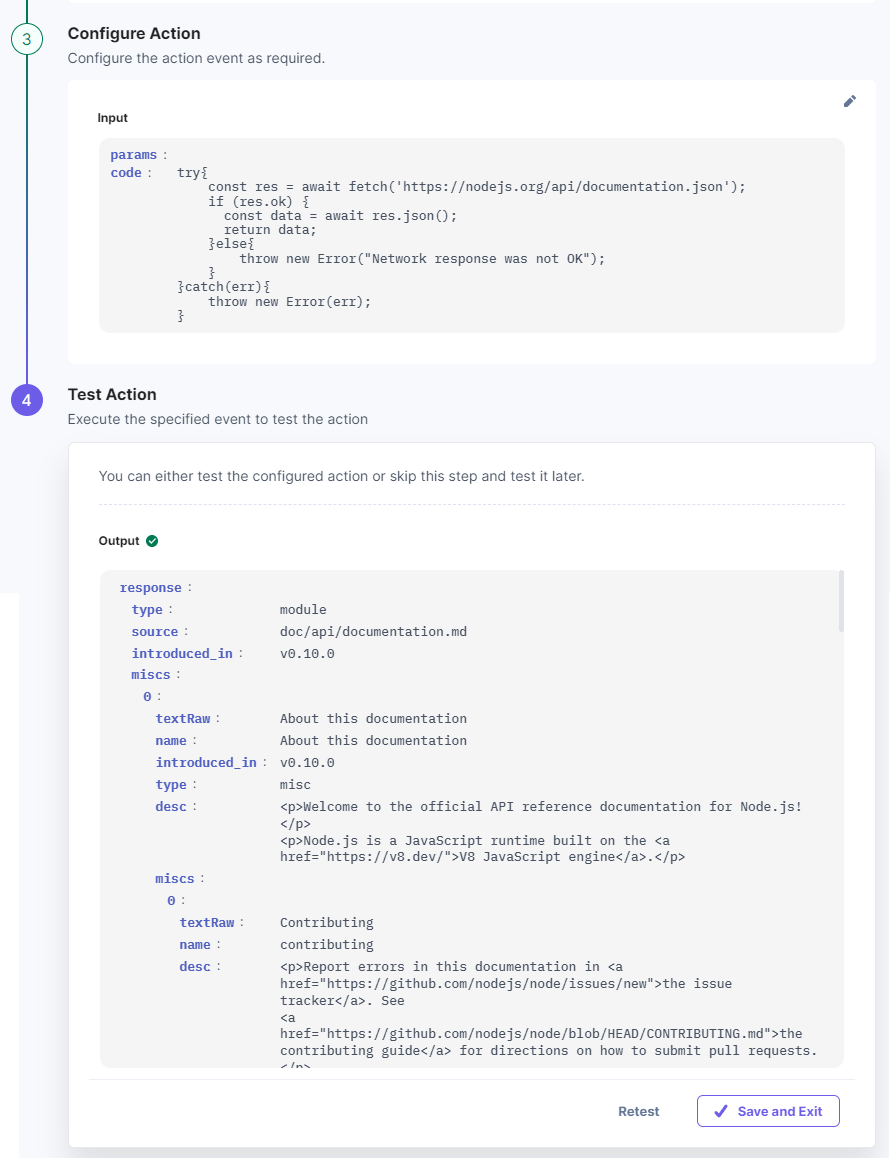Click the pencil edit icon above Input
Image resolution: width=890 pixels, height=1158 pixels.
coord(849,101)
